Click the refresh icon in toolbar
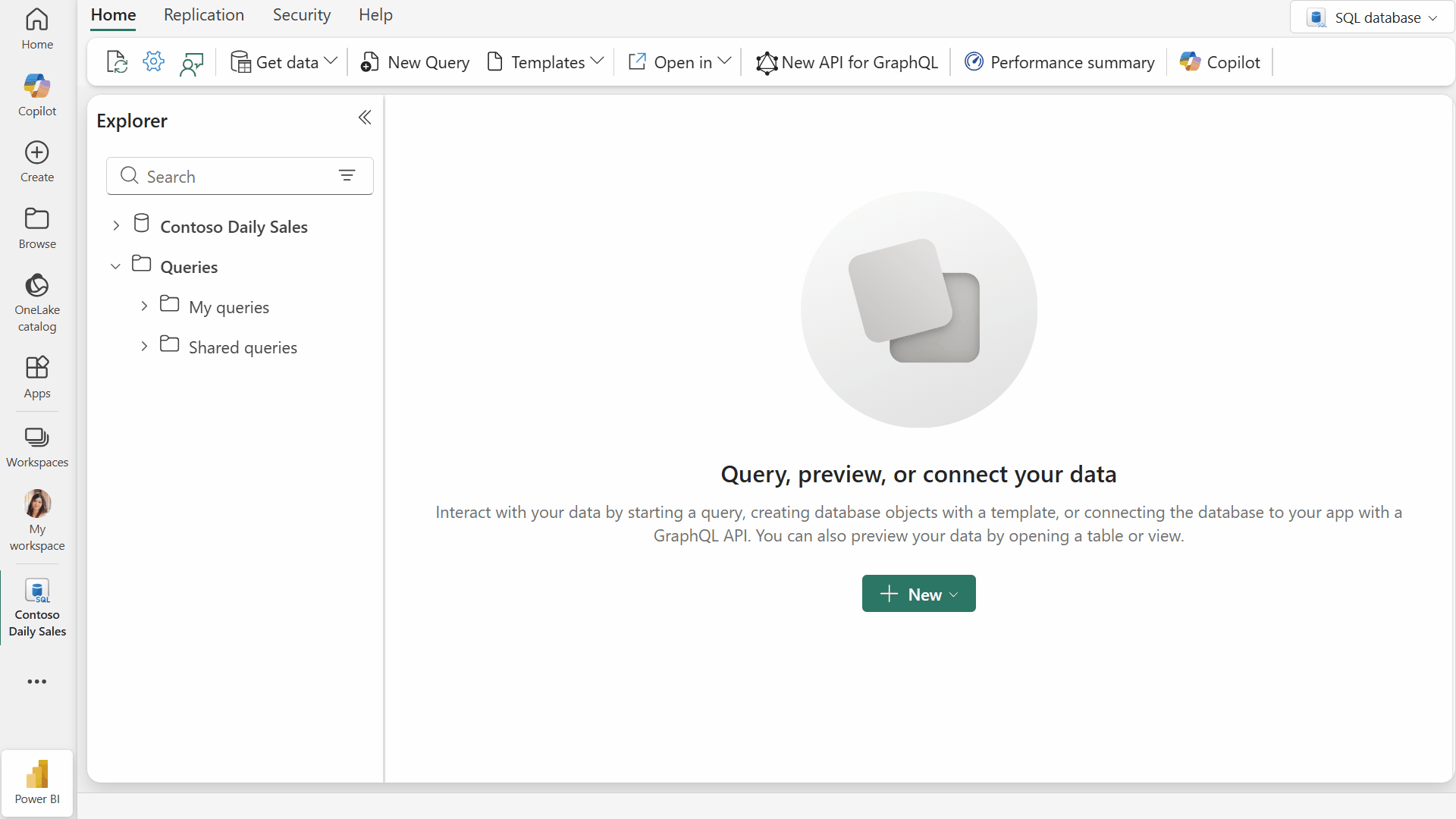This screenshot has height=819, width=1456. point(117,62)
